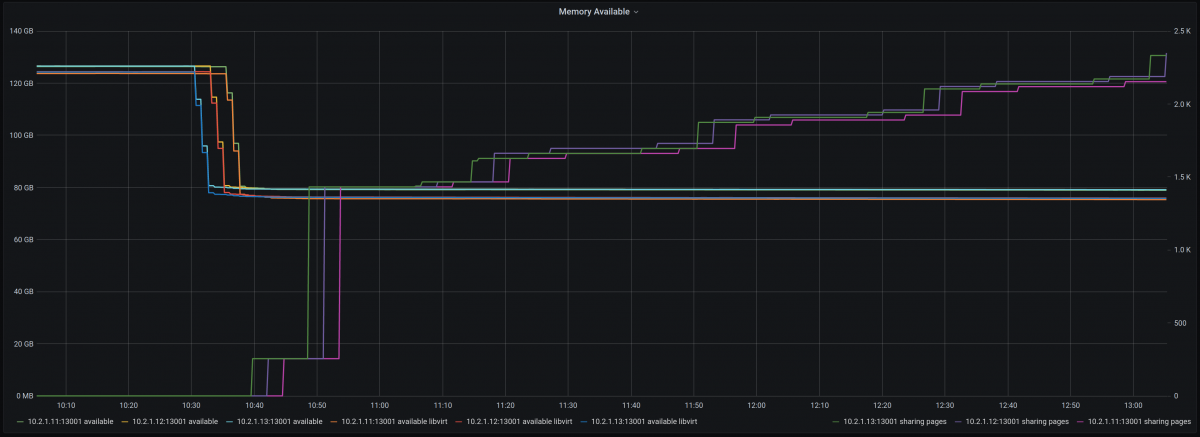Select 10.2.1.12:13001 sharing pages legend entry
Screen dimensions: 1200x437
point(1011,423)
